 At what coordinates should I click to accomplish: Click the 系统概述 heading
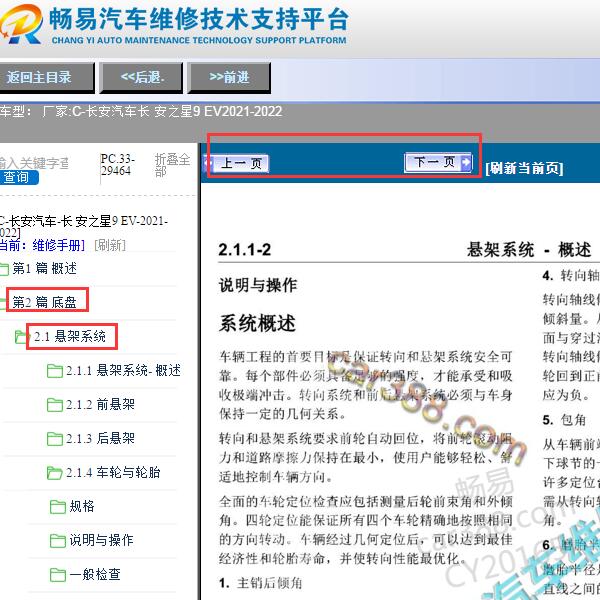click(x=257, y=323)
